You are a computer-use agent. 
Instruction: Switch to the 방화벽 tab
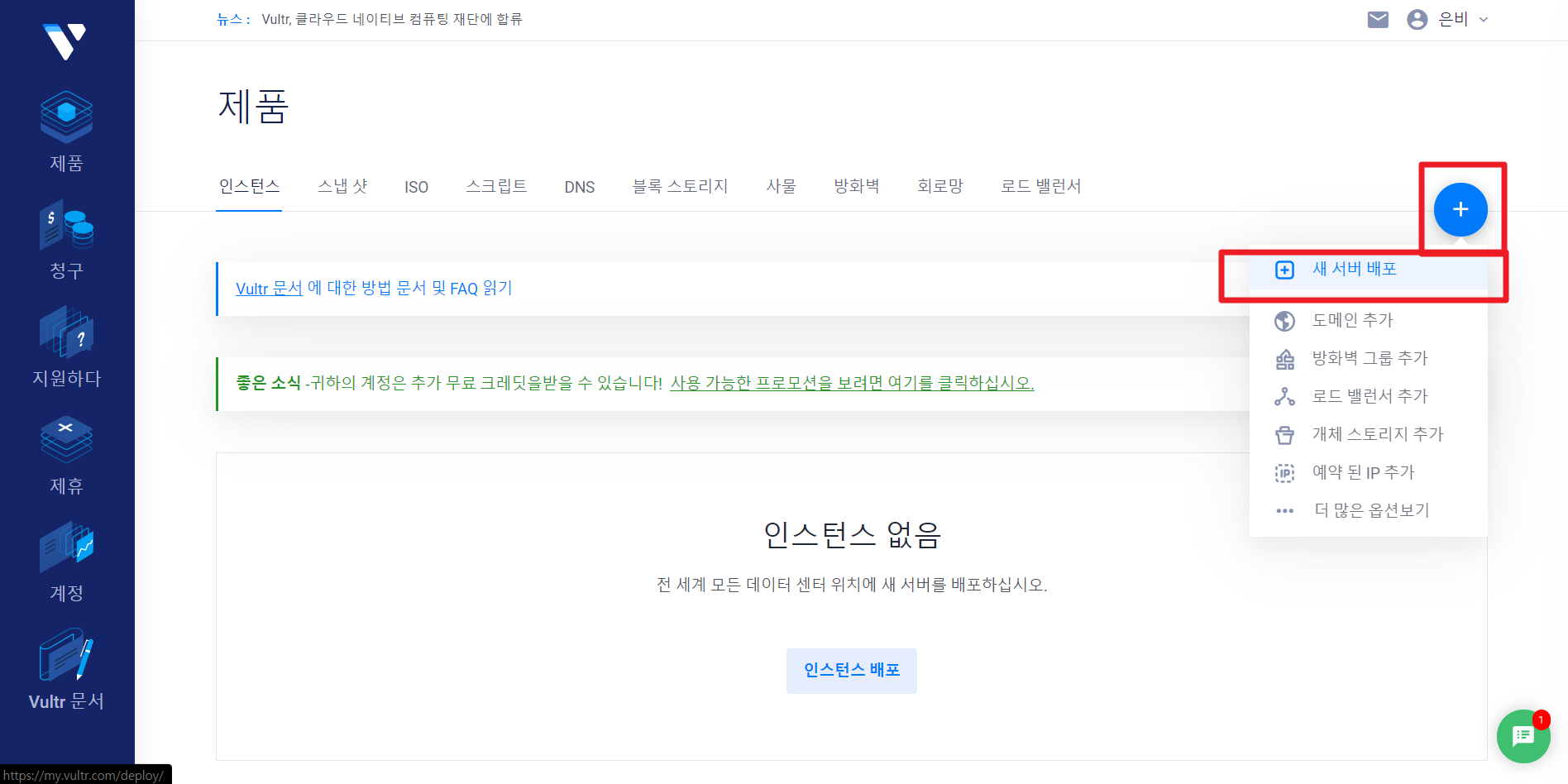tap(857, 187)
